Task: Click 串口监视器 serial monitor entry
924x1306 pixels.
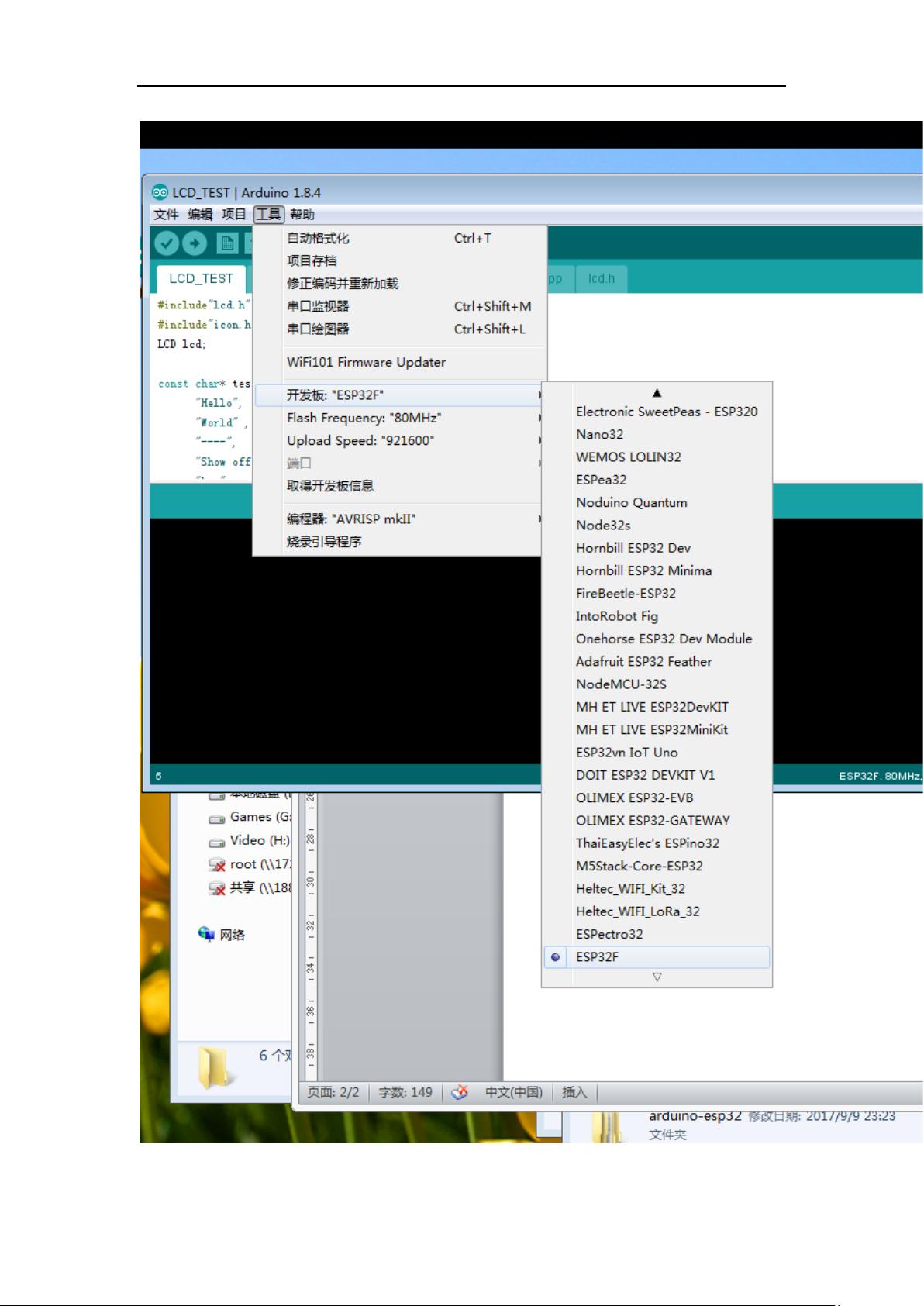Action: (x=318, y=306)
